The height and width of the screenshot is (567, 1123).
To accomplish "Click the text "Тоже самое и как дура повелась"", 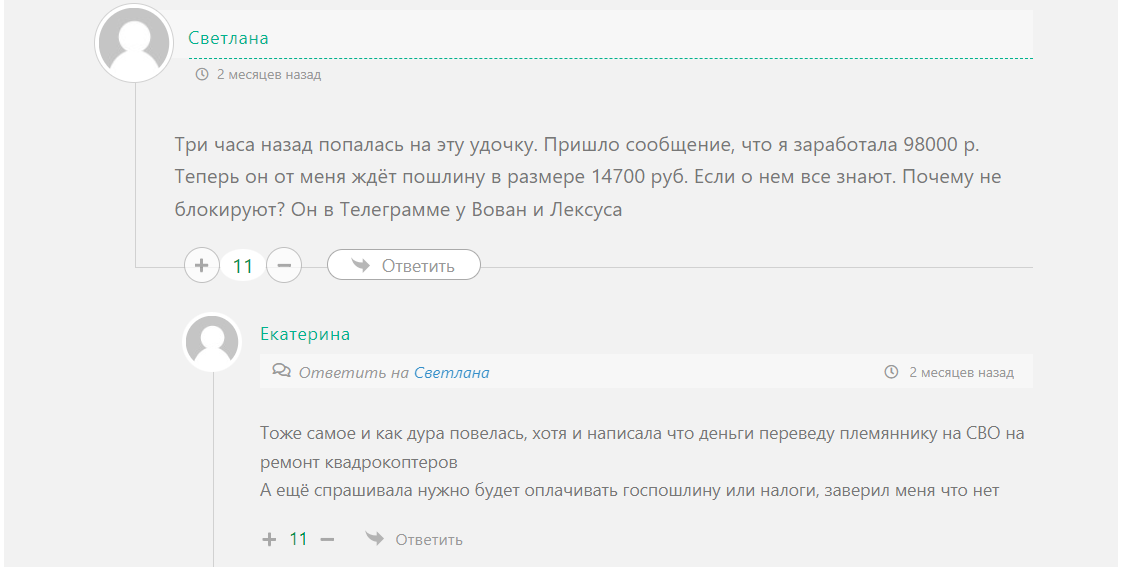I will pyautogui.click(x=393, y=434).
